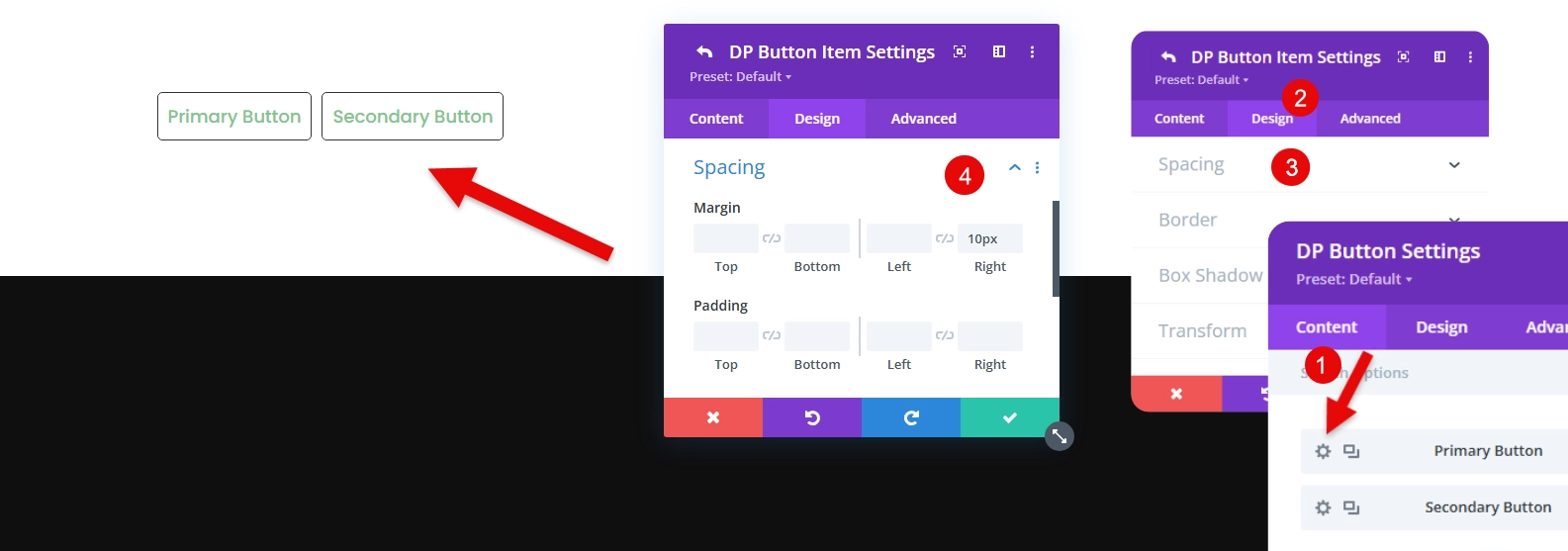Viewport: 1568px width, 551px height.
Task: Open Preset: Default dropdown in right item settings
Action: tap(1201, 80)
